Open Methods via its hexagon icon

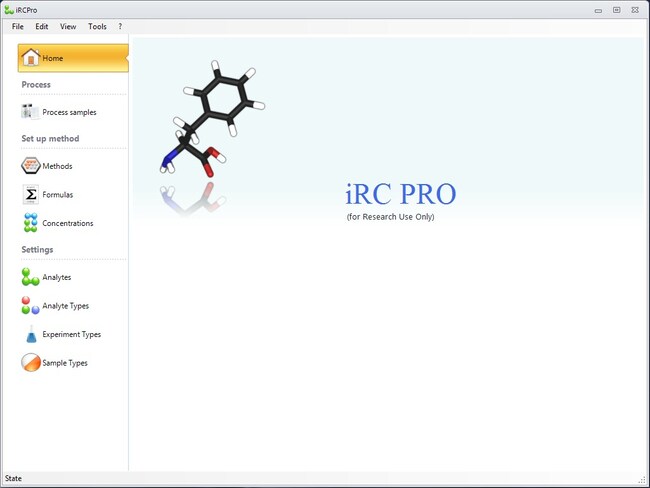30,166
